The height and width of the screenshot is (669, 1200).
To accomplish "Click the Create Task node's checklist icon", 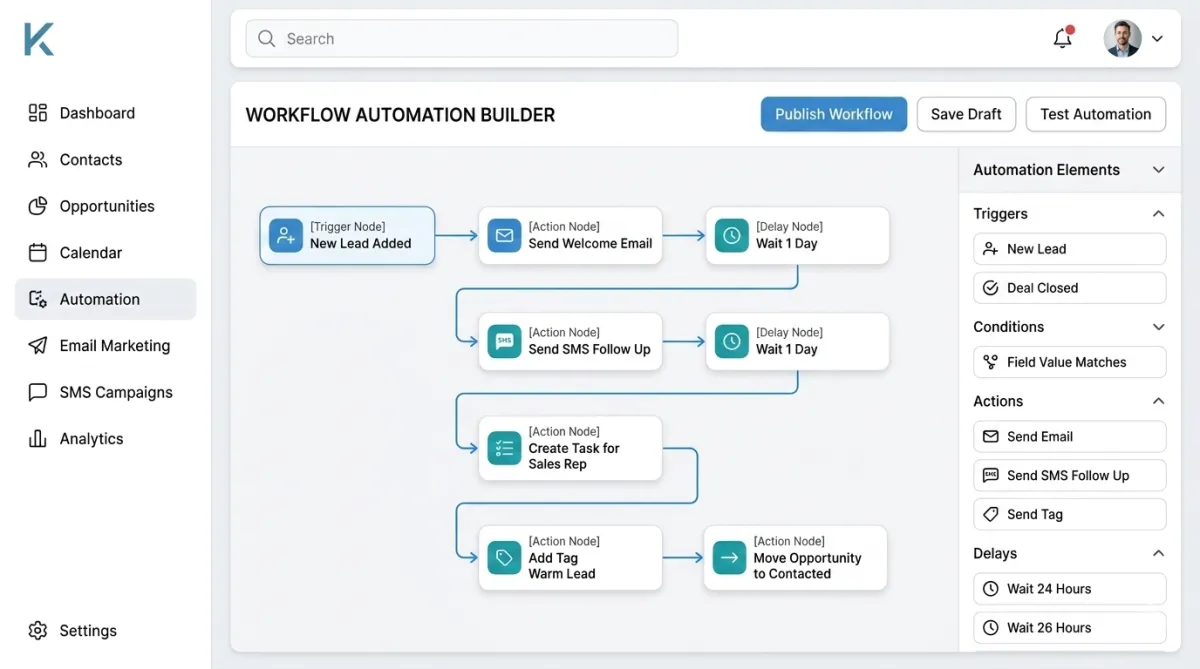I will click(x=504, y=448).
